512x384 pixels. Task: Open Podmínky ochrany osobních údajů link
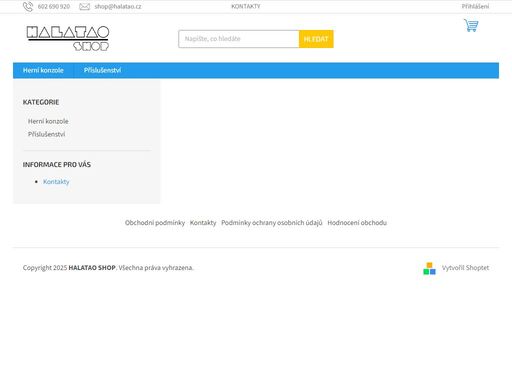click(x=272, y=223)
